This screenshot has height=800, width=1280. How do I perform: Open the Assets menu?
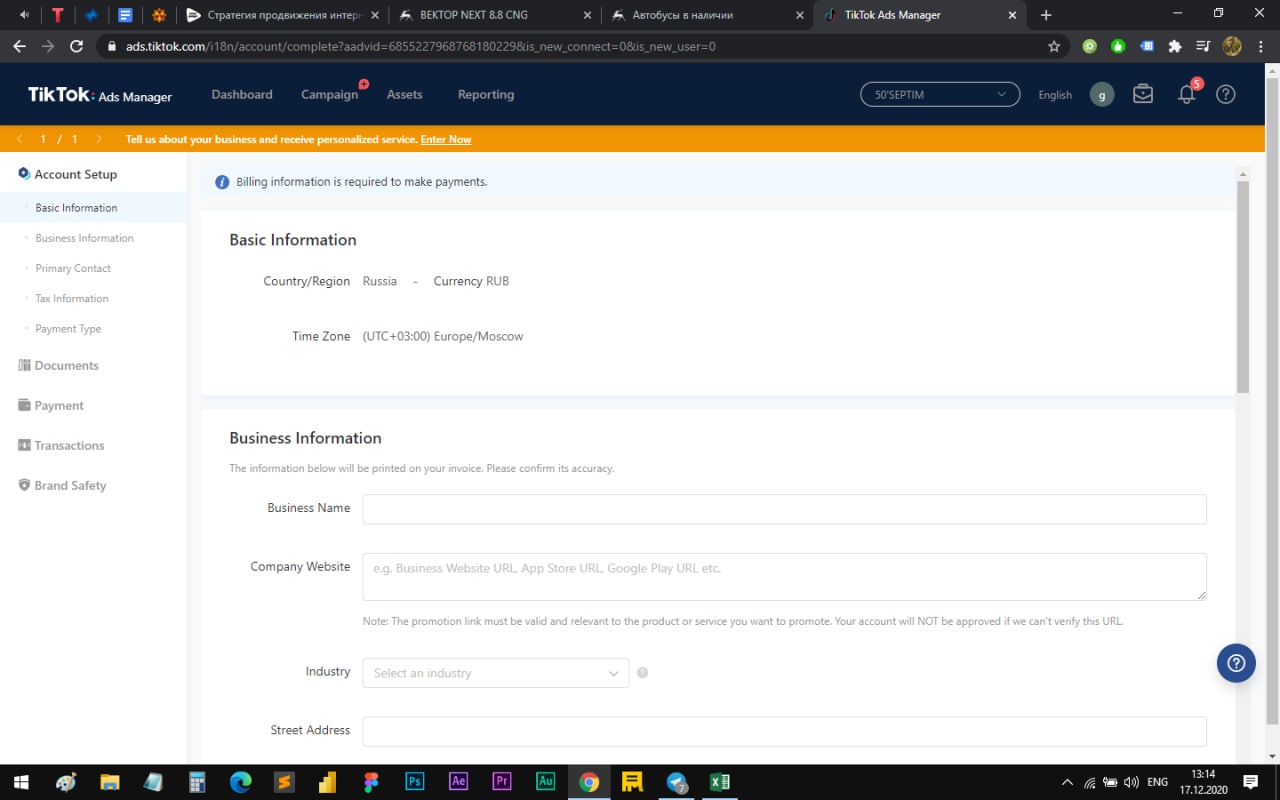pos(405,94)
